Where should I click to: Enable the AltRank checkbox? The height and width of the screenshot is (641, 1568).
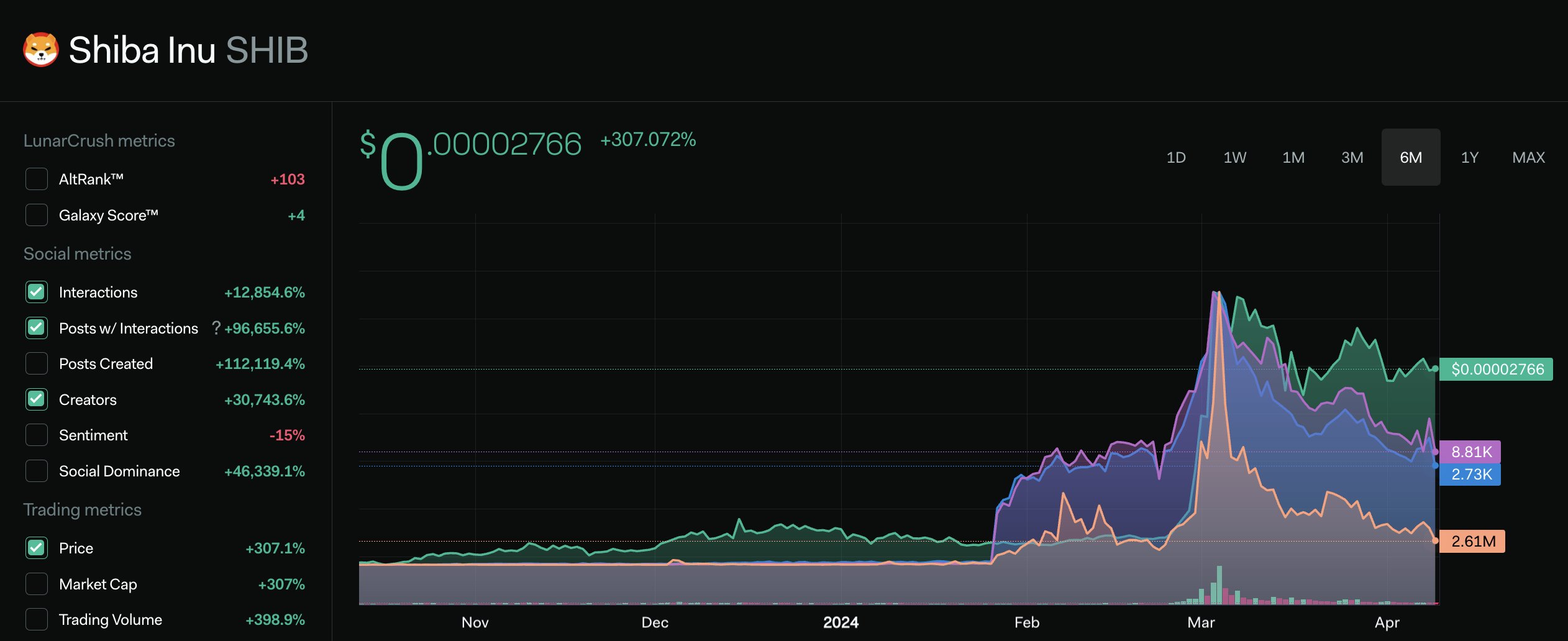(37, 179)
